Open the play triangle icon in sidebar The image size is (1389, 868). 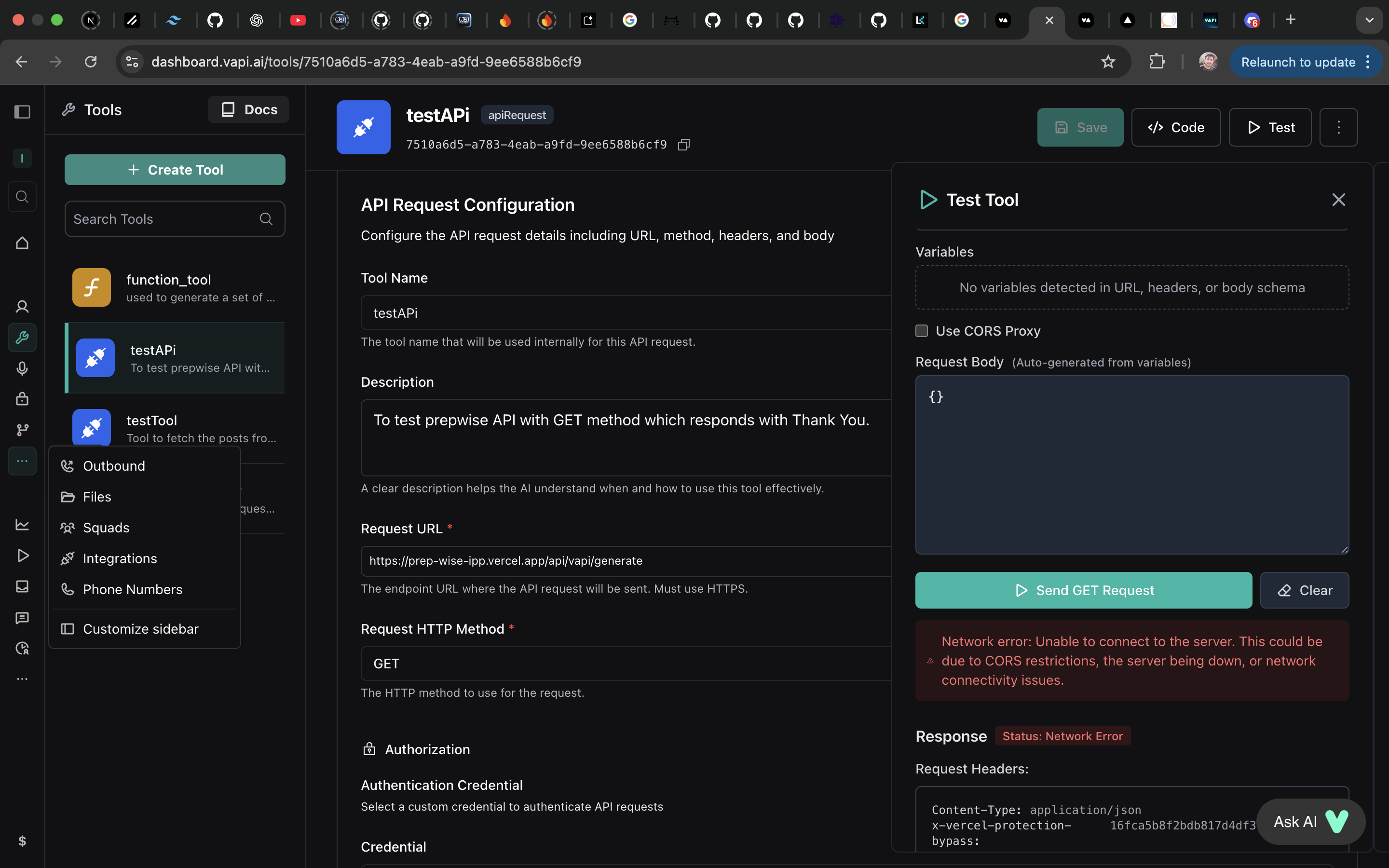point(22,556)
